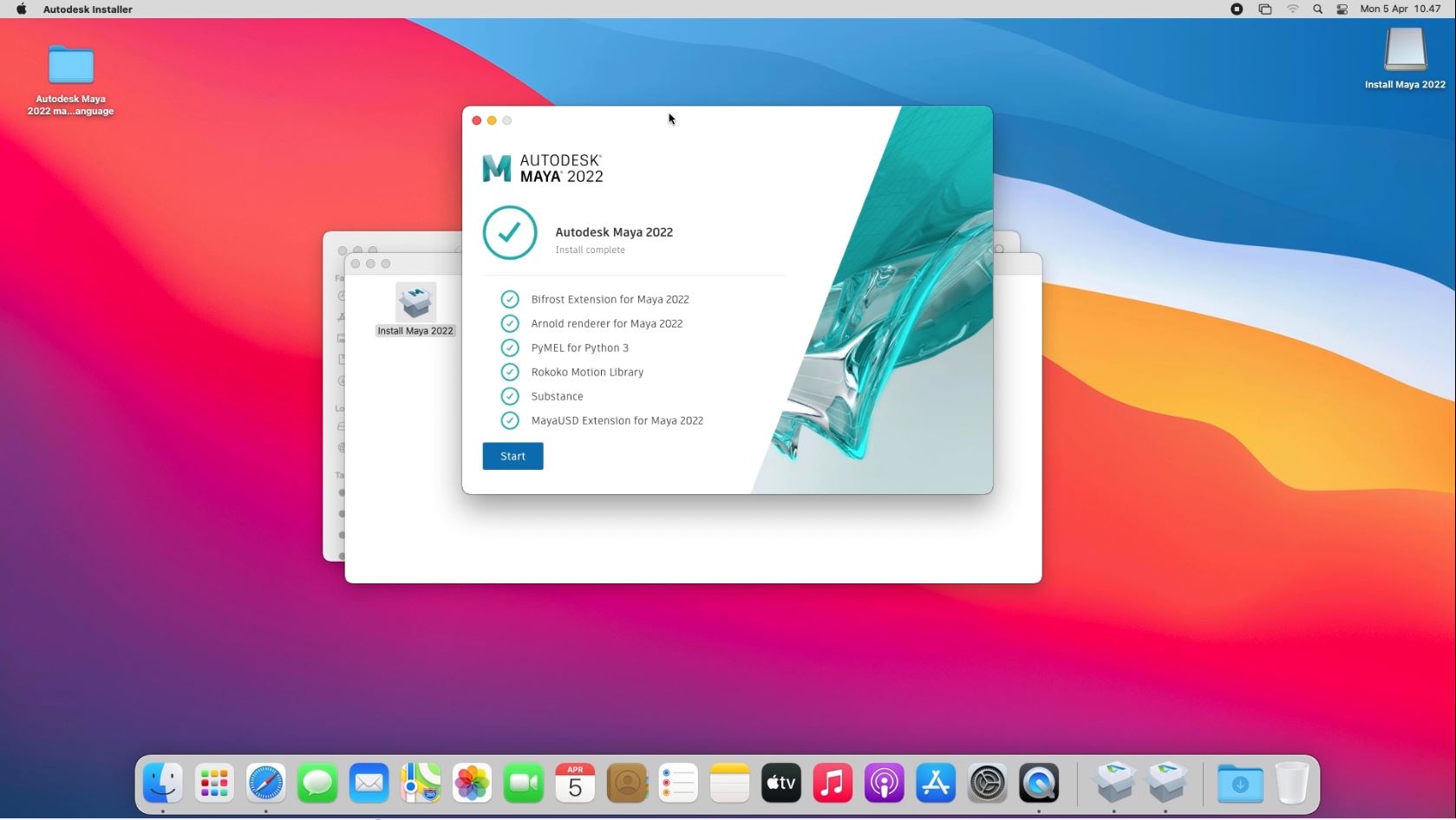Image resolution: width=1456 pixels, height=820 pixels.
Task: Open Maps from the Dock
Action: [421, 784]
